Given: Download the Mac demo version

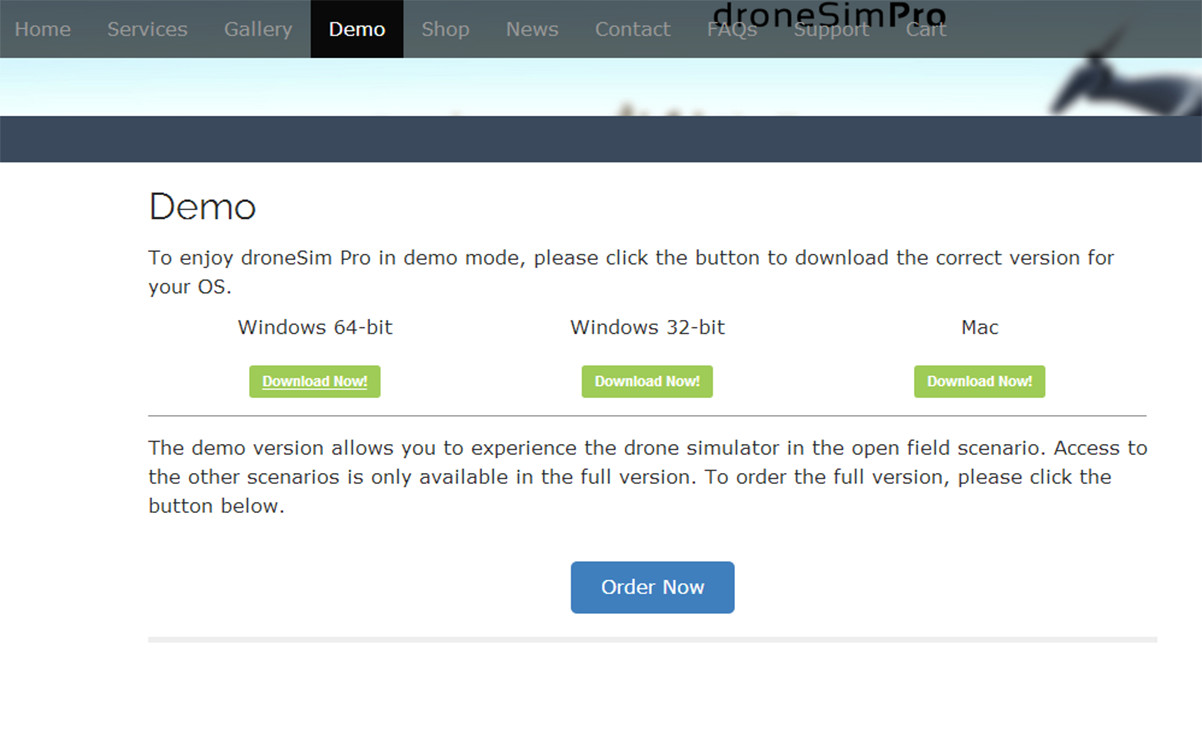Looking at the screenshot, I should pos(979,381).
